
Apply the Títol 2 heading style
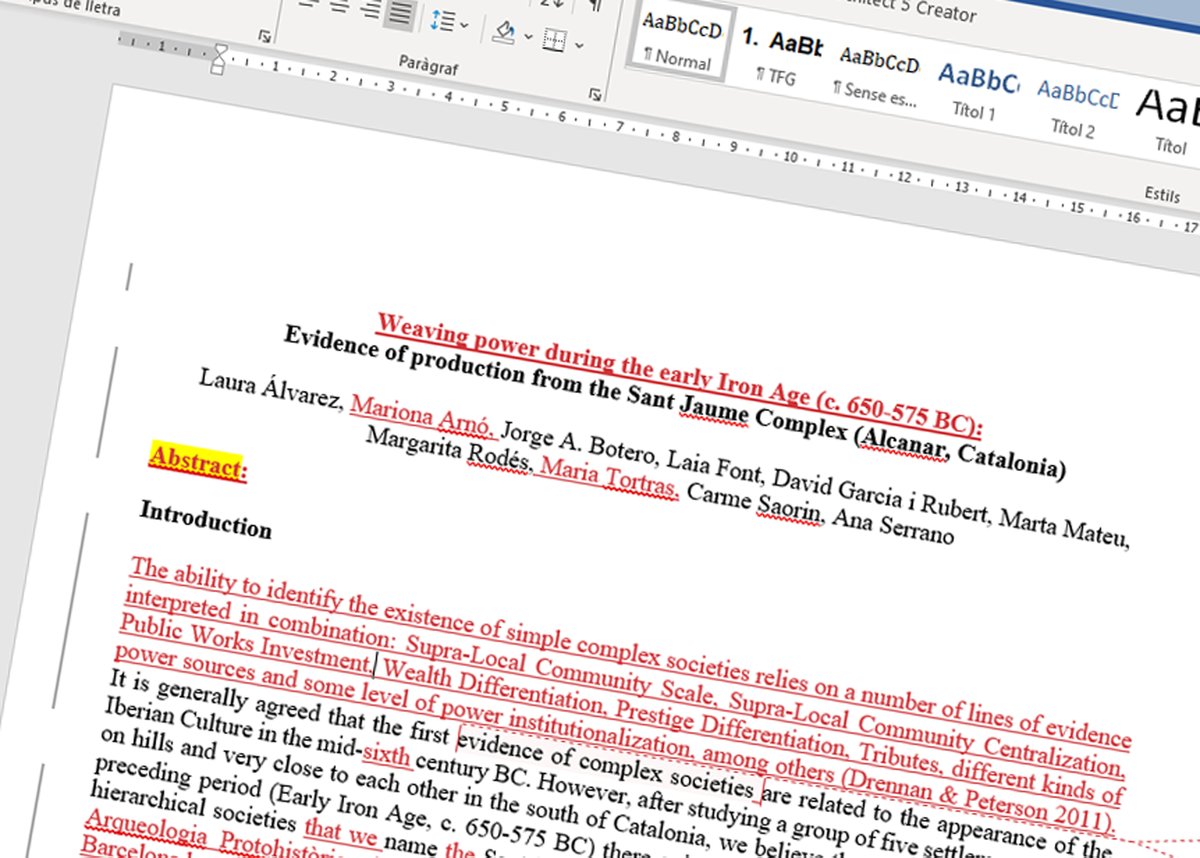[1076, 108]
